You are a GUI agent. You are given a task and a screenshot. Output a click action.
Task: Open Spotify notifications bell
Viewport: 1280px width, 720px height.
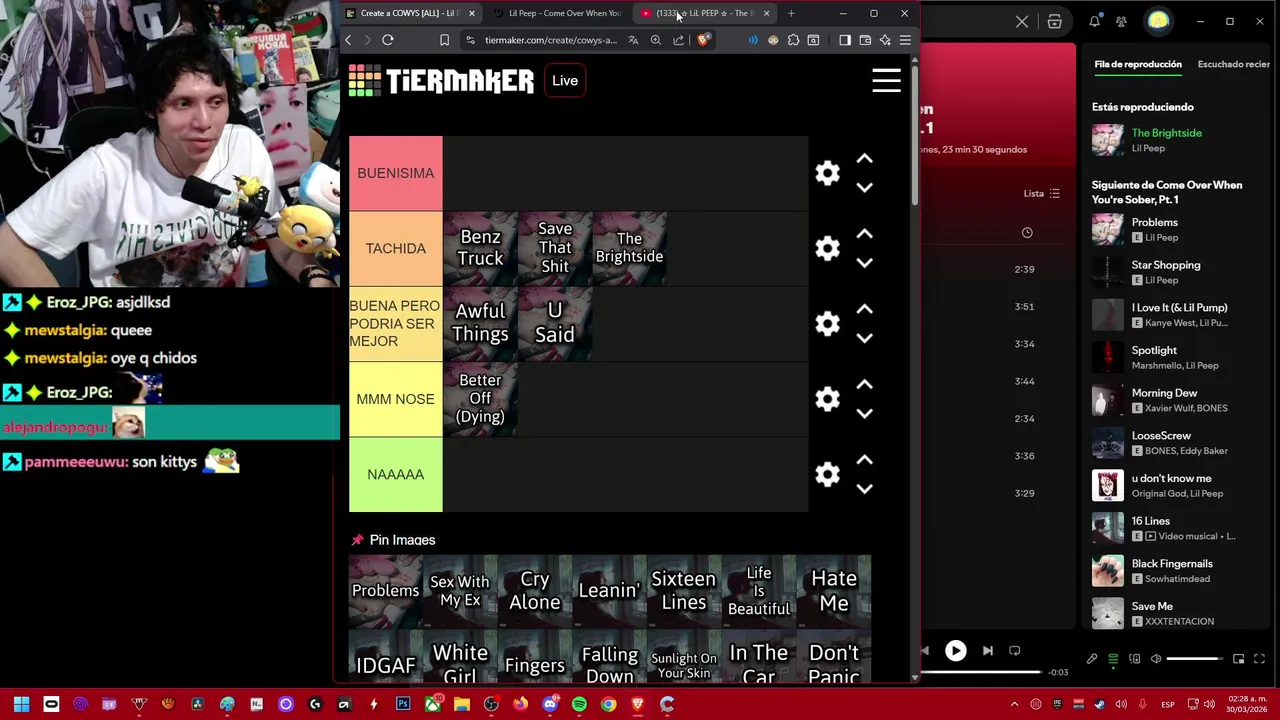pos(1095,21)
